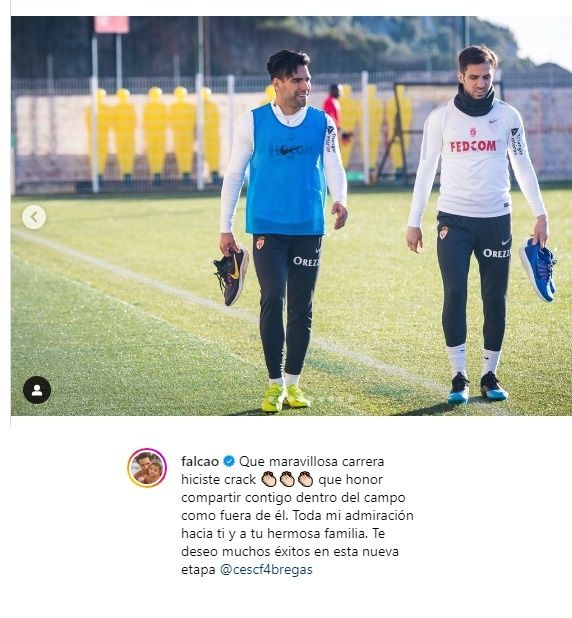The image size is (572, 618).
Task: Open the falcao username link
Action: point(200,461)
